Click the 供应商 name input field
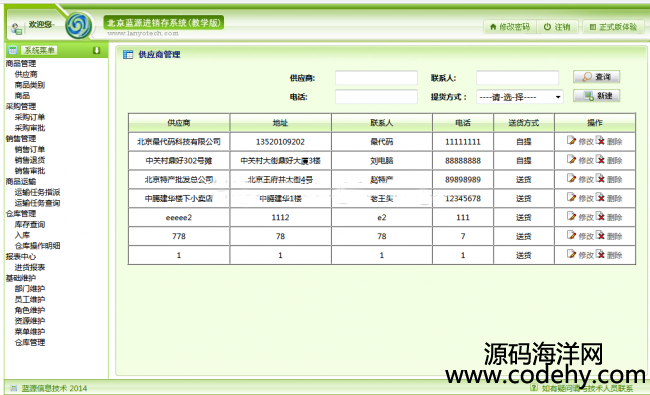650x395 pixels. [376, 78]
